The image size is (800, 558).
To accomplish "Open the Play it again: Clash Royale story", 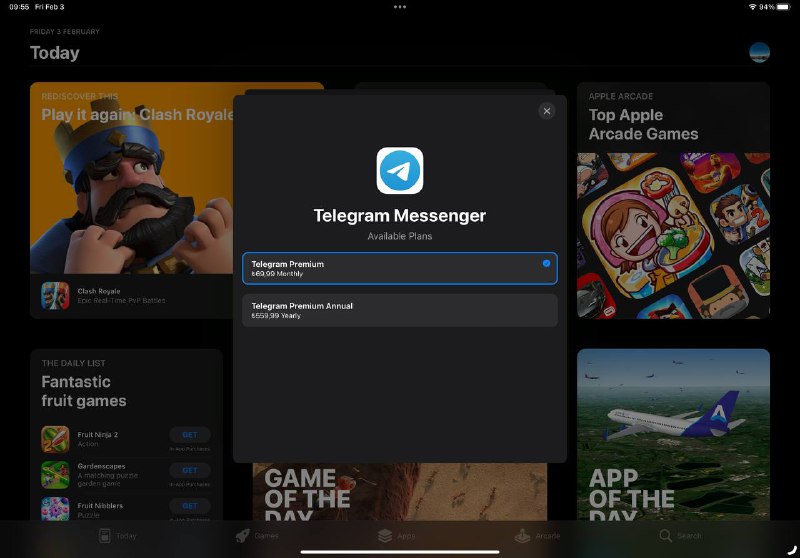I will (131, 200).
